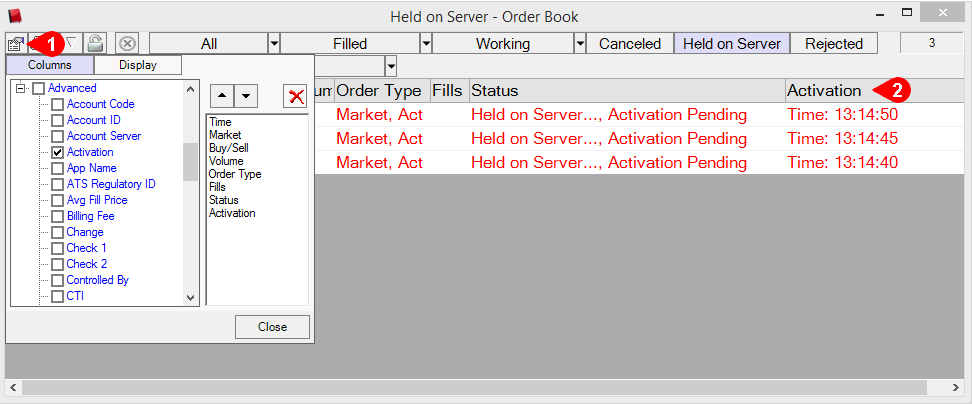This screenshot has width=972, height=404.
Task: Show Rejected orders
Action: tap(833, 44)
